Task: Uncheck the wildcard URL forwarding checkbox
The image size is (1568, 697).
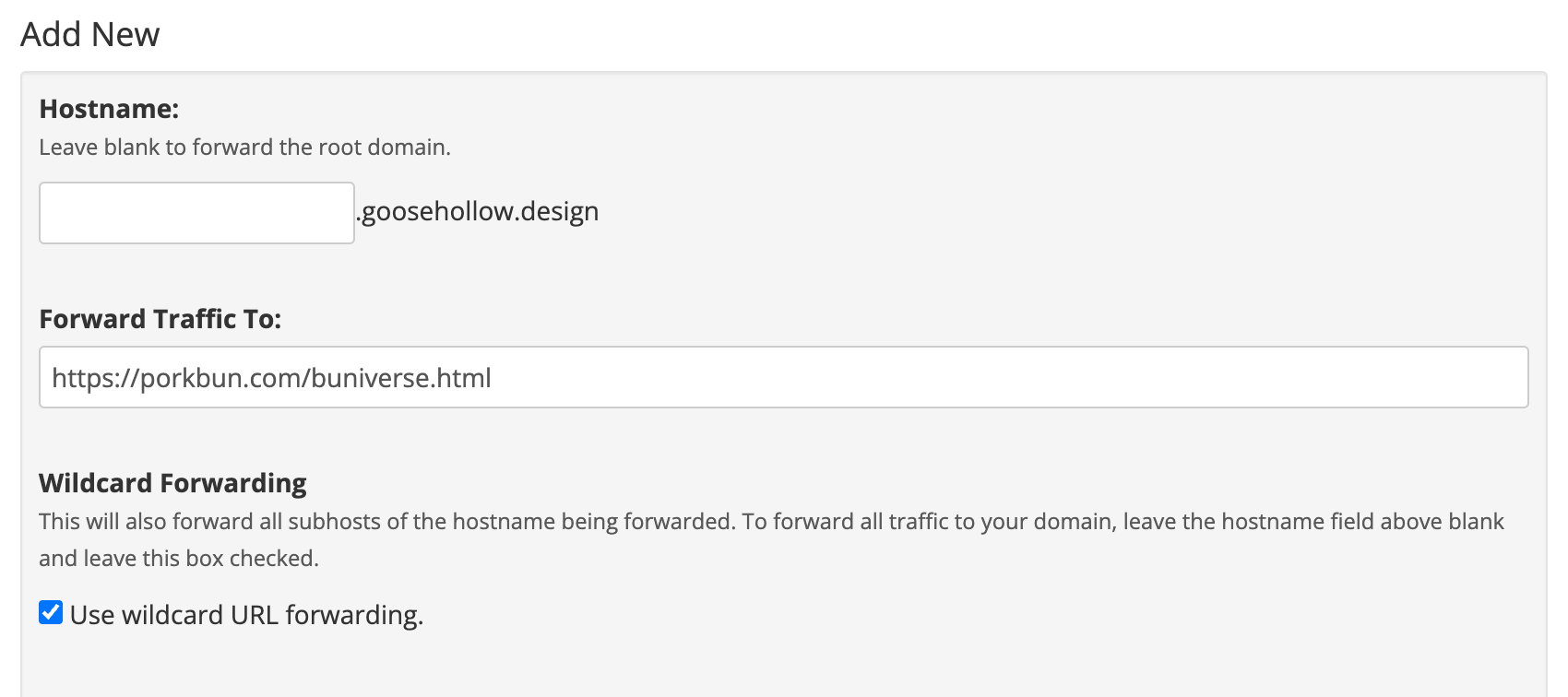Action: coord(51,613)
